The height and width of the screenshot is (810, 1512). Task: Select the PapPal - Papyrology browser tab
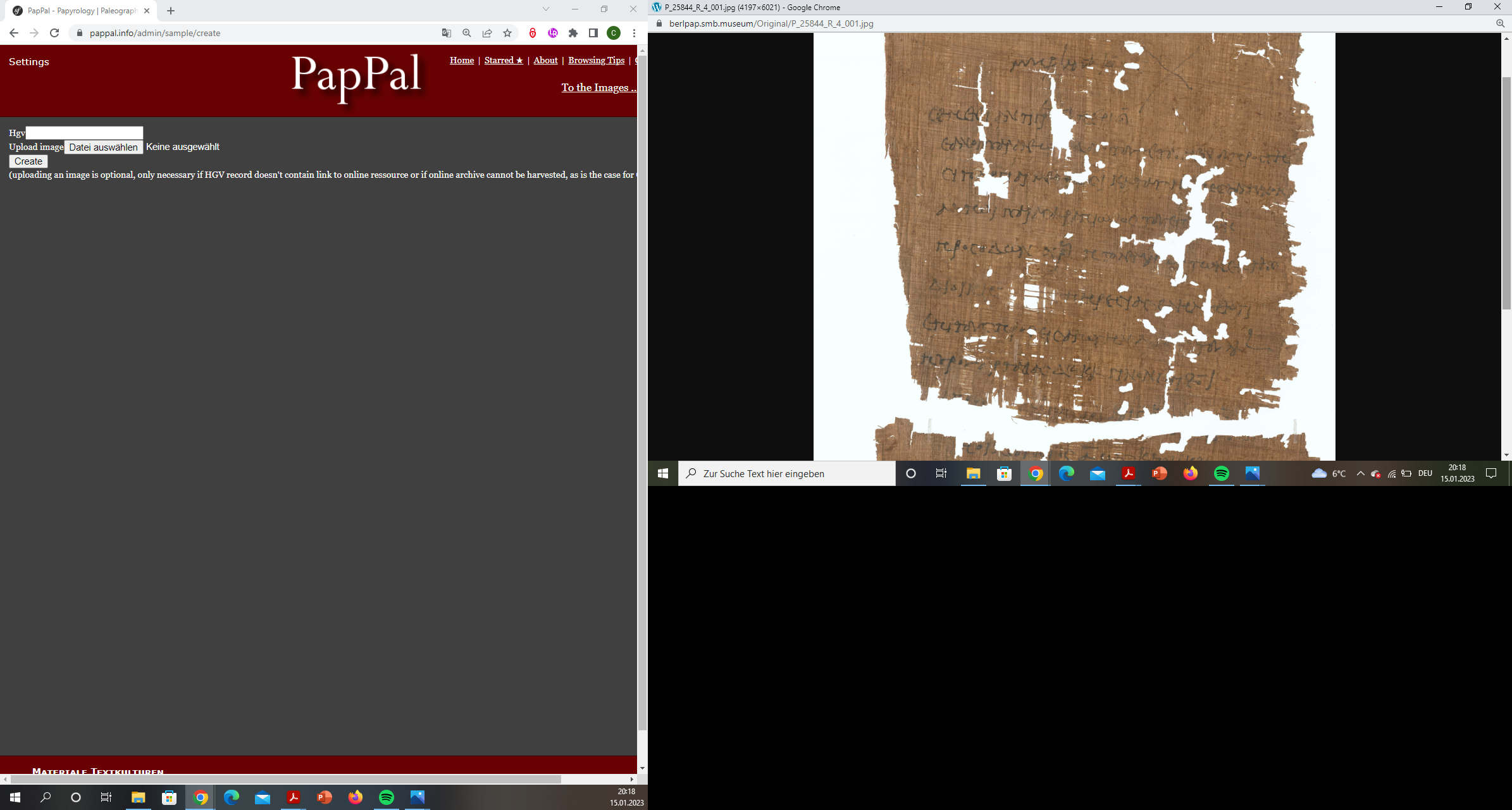pos(82,11)
